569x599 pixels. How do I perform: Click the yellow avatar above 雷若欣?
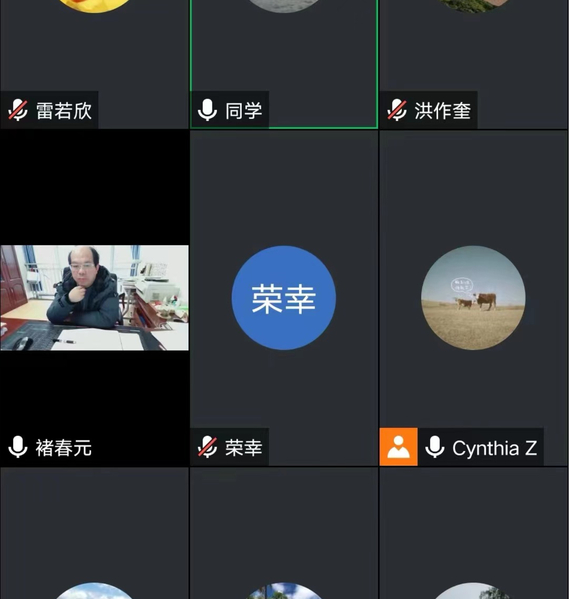click(x=94, y=6)
